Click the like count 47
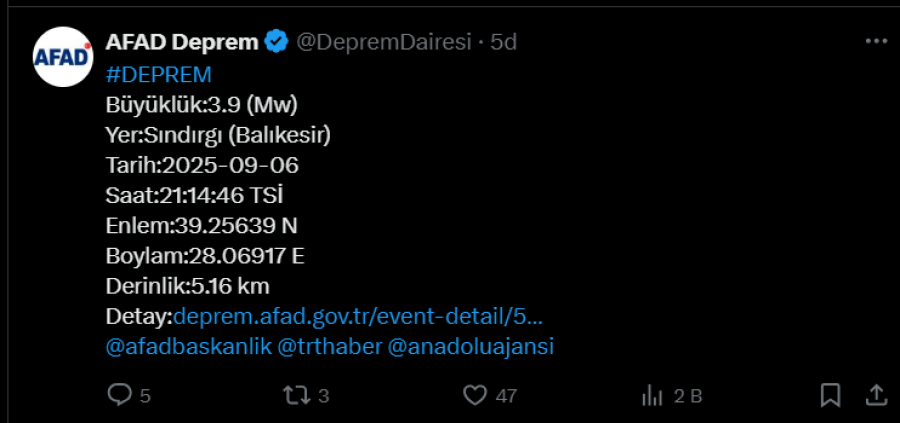This screenshot has width=900, height=423. [x=506, y=396]
